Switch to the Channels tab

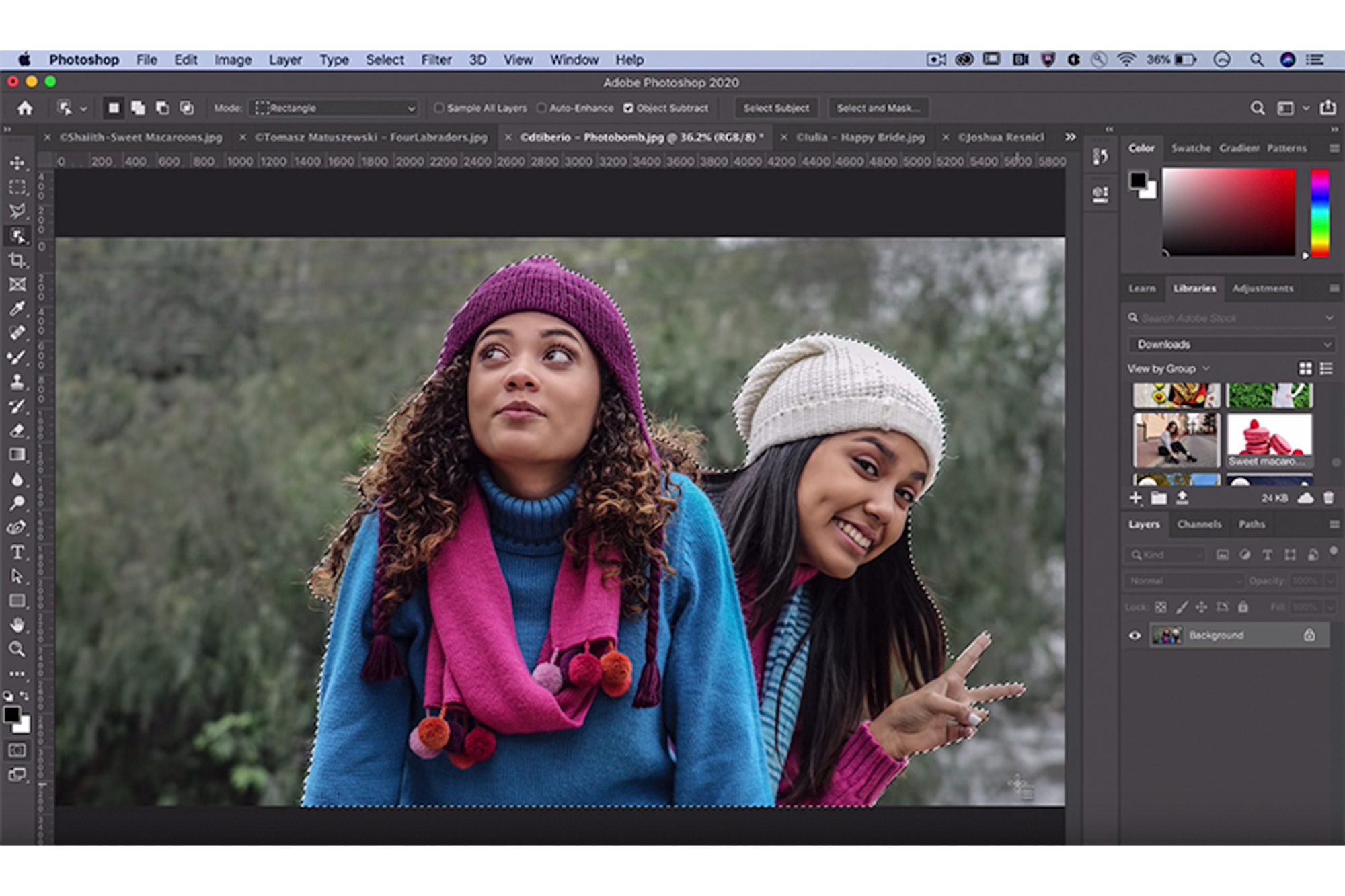(x=1200, y=524)
